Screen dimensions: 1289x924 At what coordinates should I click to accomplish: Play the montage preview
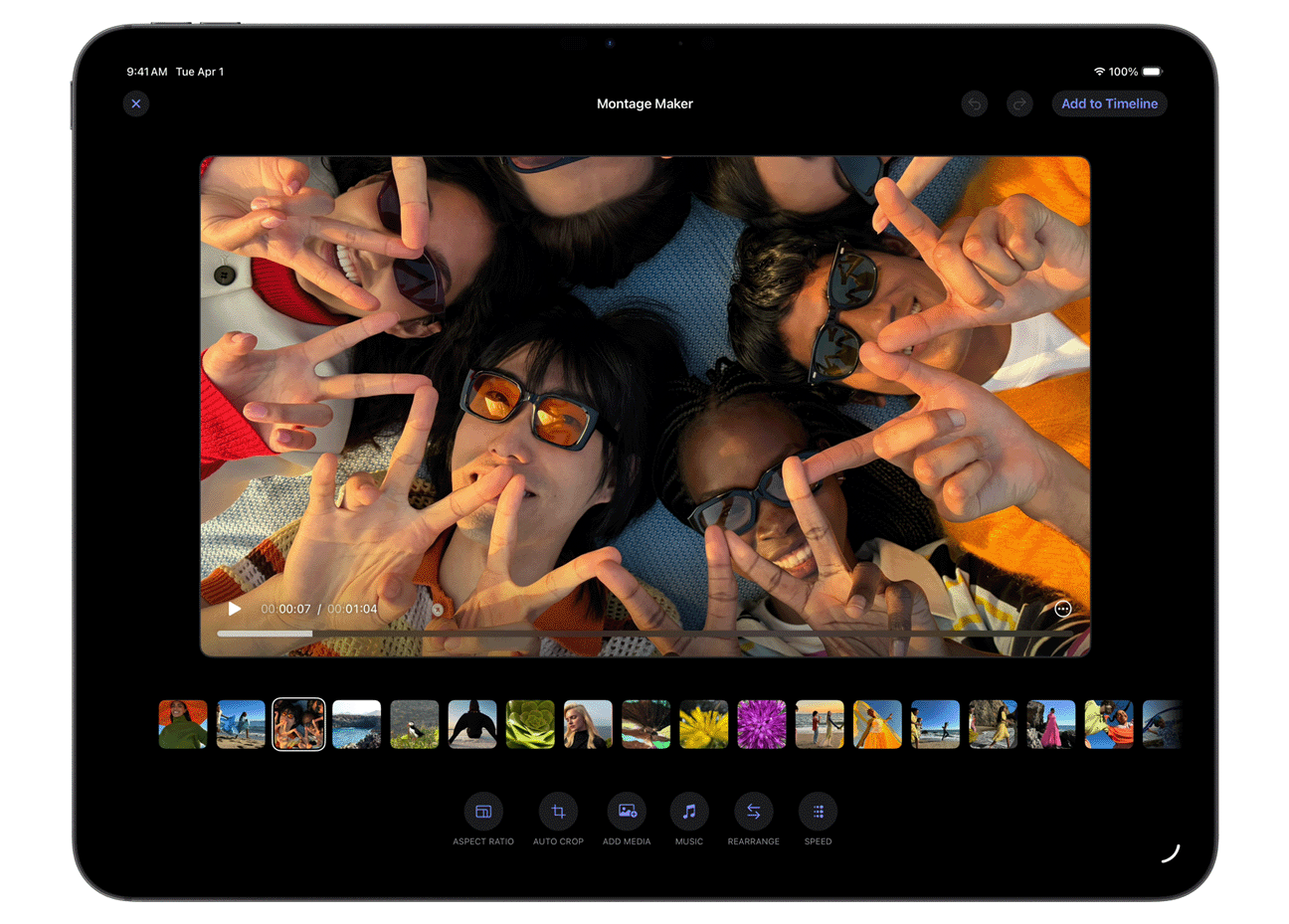(x=235, y=608)
